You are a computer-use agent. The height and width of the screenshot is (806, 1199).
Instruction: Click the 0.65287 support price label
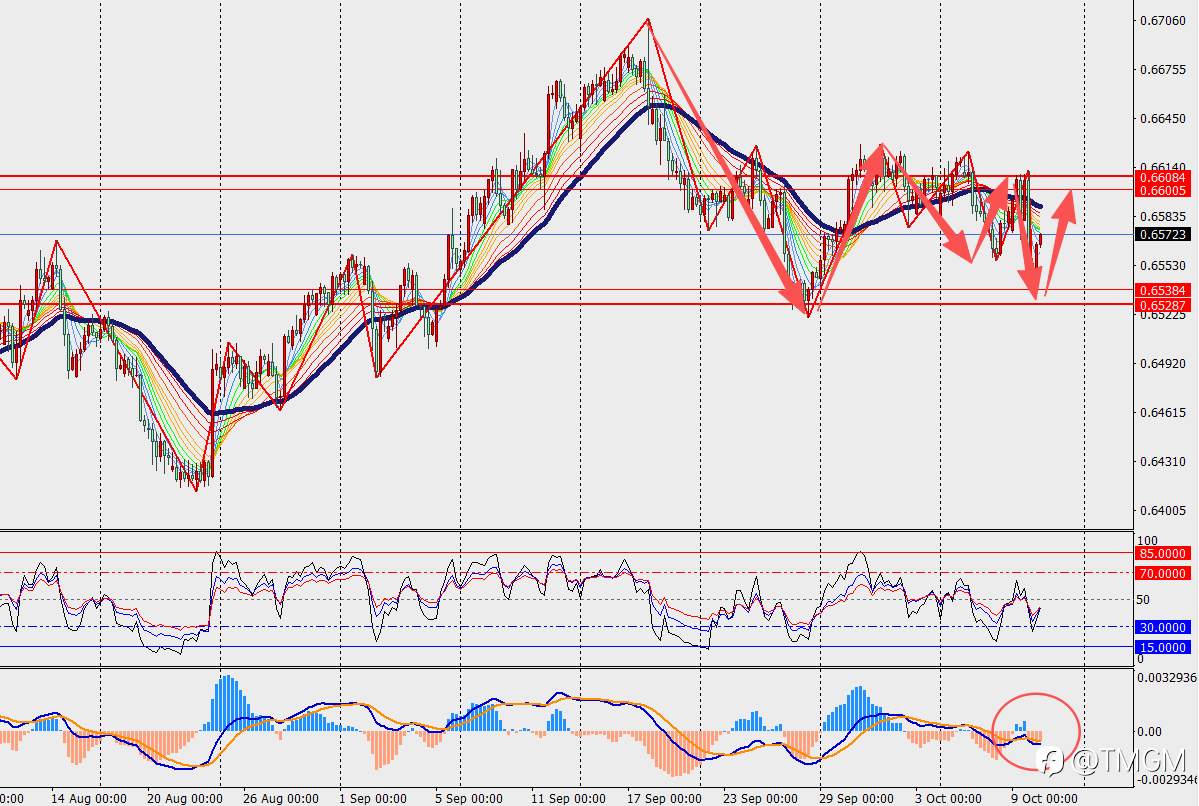(x=1162, y=305)
